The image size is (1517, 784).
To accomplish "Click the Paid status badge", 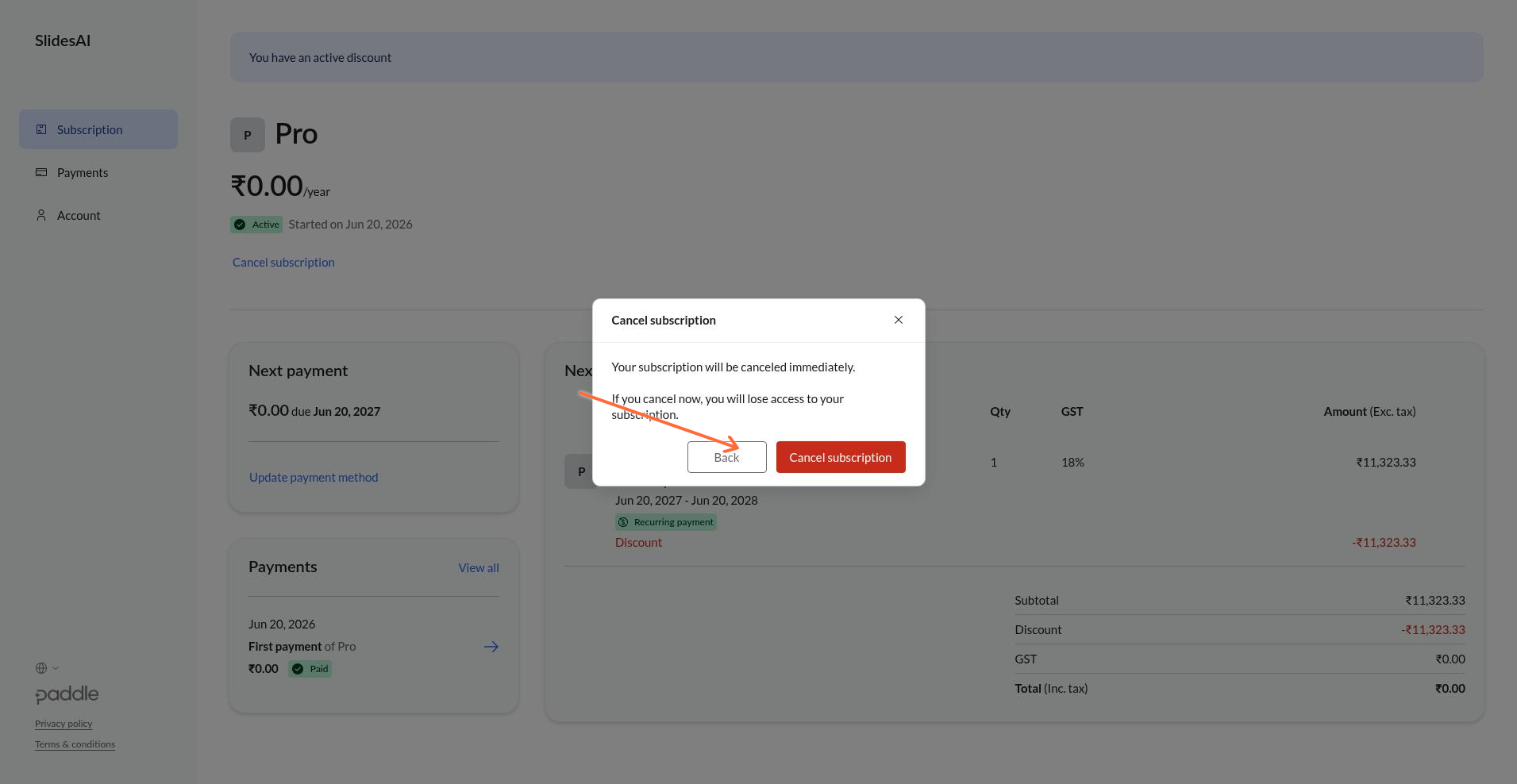I will coord(310,669).
